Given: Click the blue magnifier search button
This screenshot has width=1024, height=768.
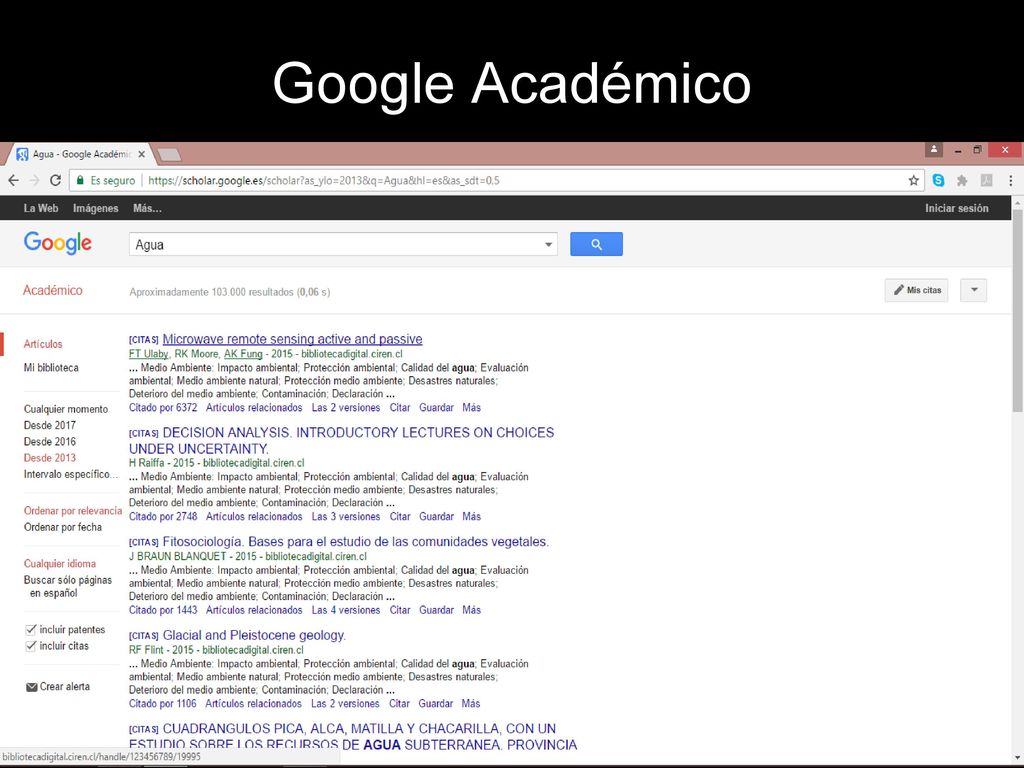Looking at the screenshot, I should coord(596,244).
